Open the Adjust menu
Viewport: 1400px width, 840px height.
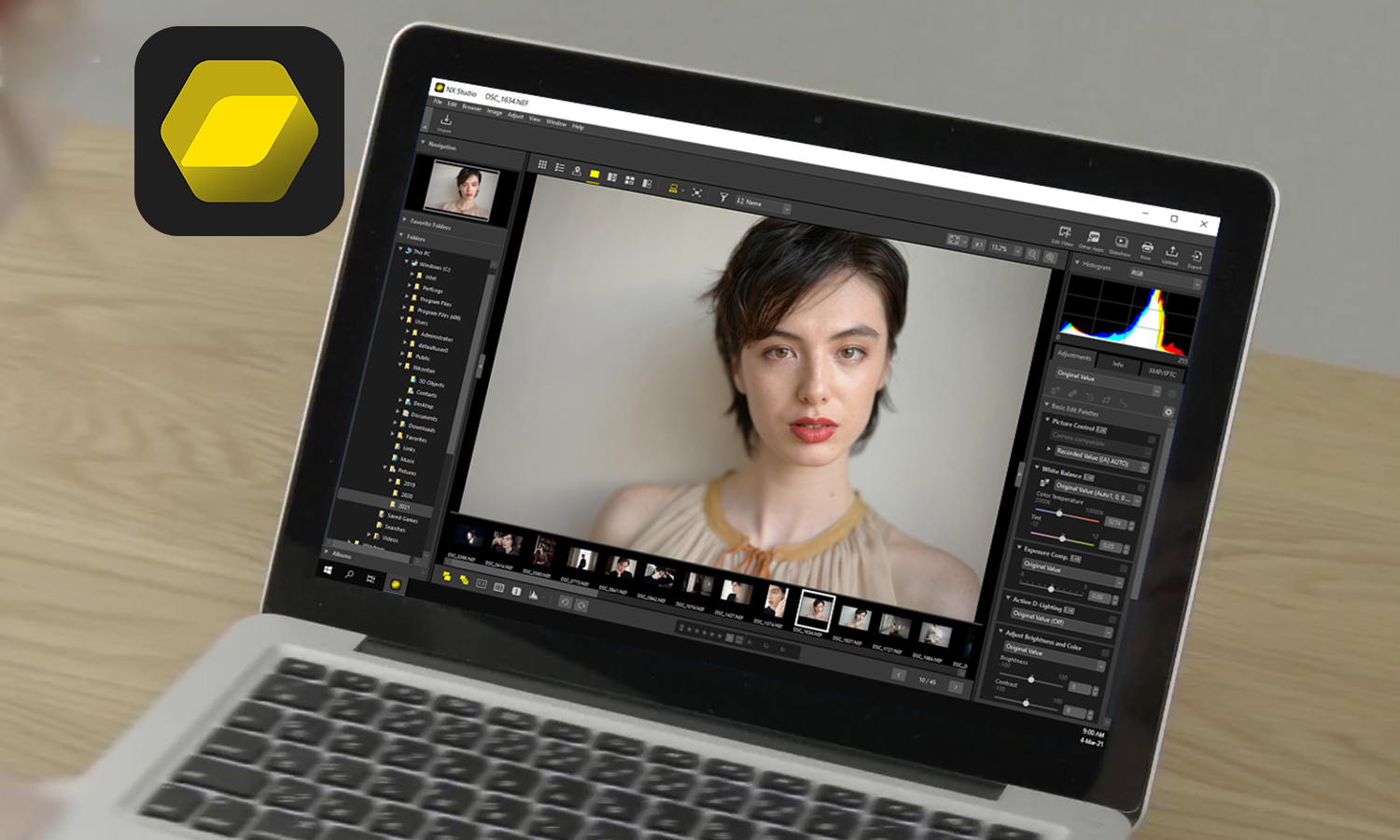(515, 115)
